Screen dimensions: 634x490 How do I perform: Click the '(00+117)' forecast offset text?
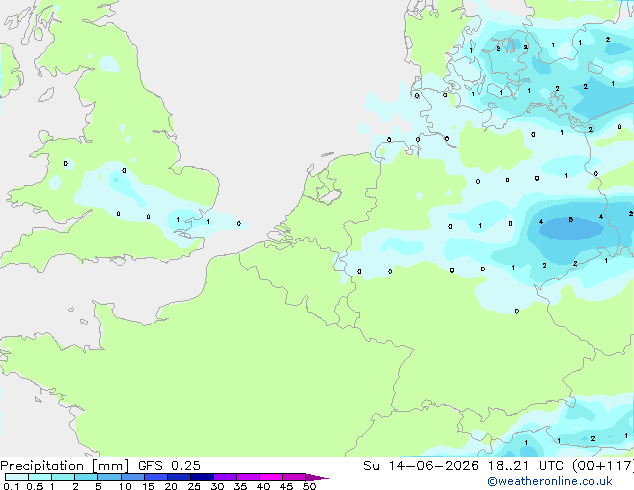coord(602,466)
